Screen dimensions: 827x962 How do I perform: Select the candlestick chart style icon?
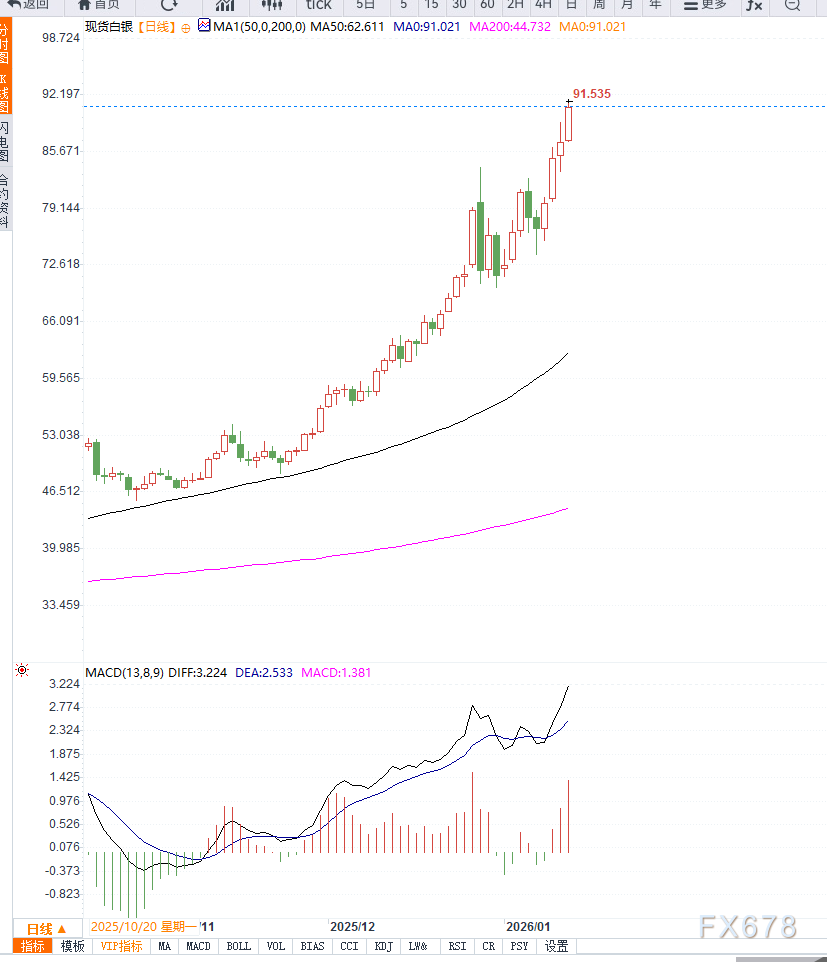[x=272, y=5]
